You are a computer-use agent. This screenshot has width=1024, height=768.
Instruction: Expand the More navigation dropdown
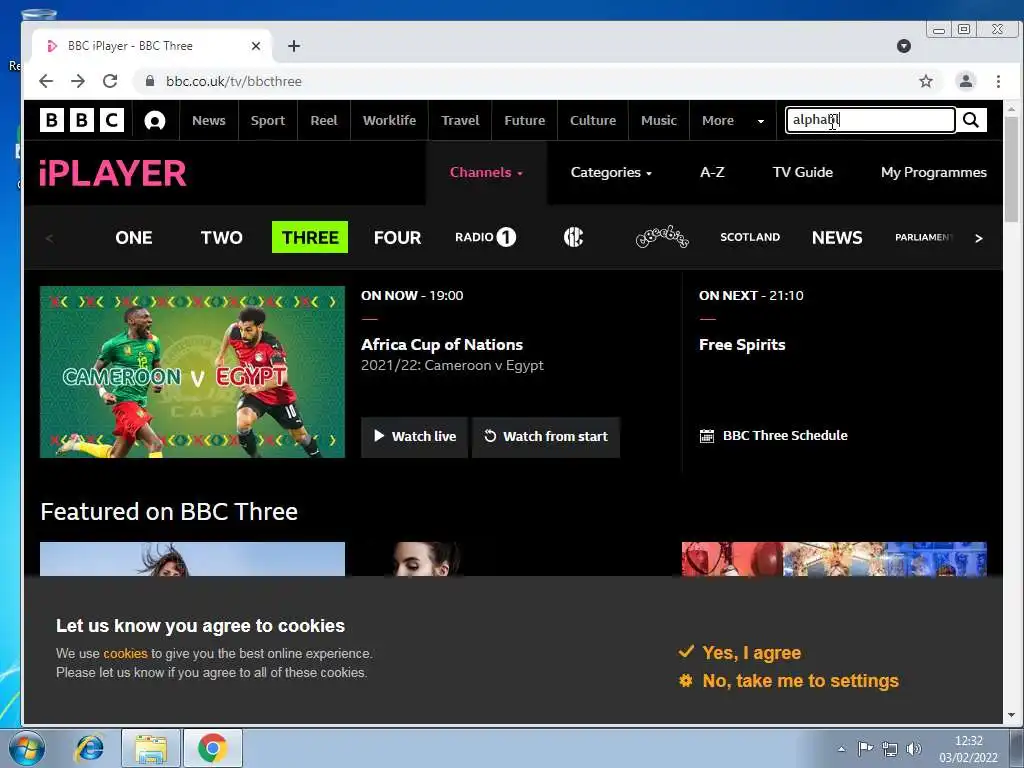pos(733,120)
